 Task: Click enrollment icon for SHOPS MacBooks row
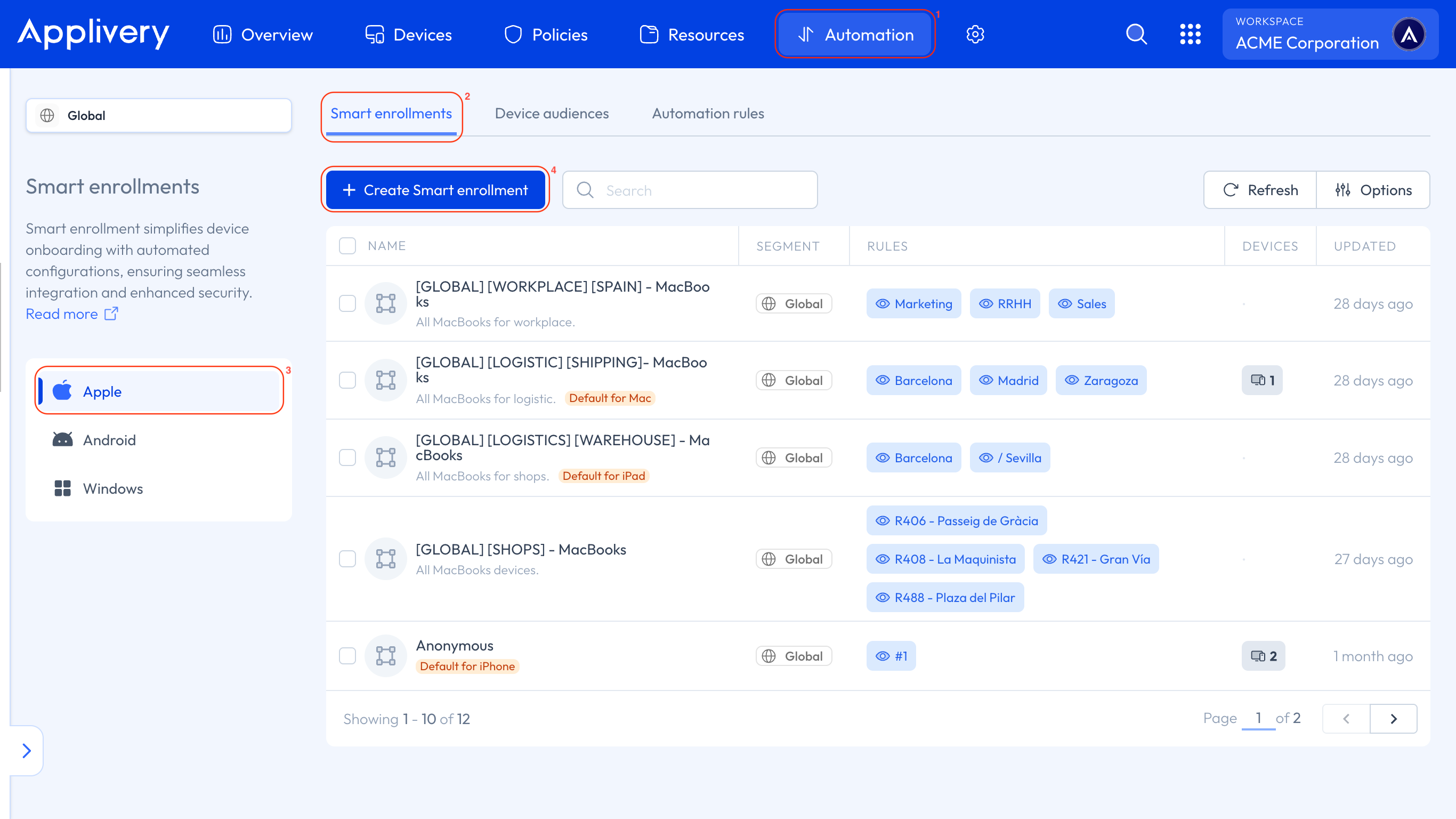pyautogui.click(x=385, y=559)
